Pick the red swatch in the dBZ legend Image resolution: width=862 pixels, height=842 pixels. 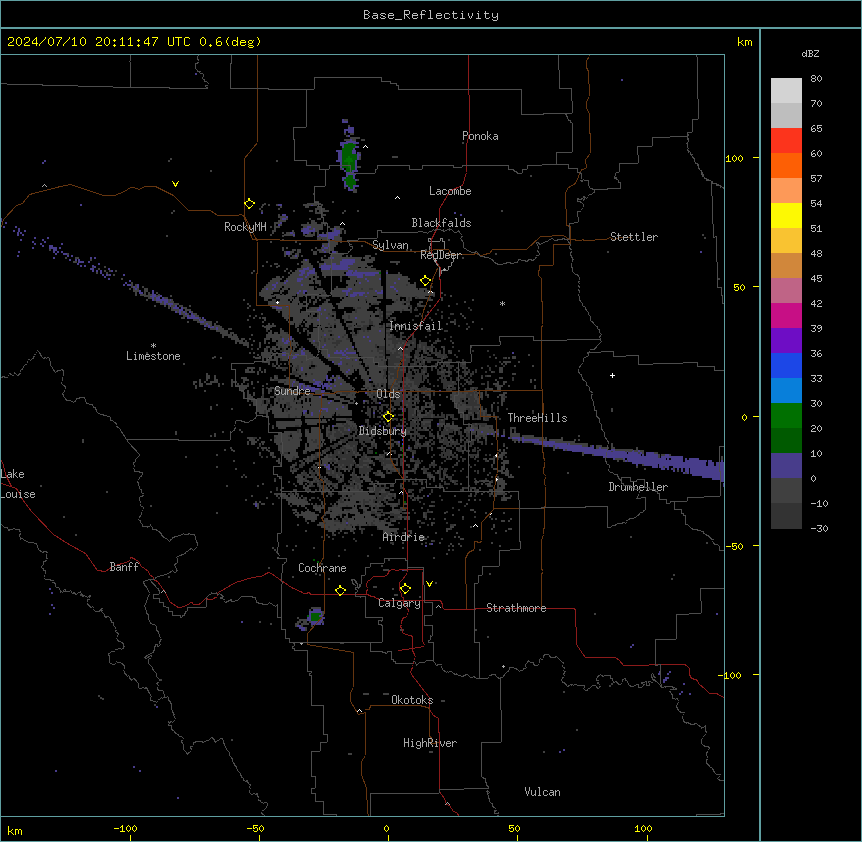[x=786, y=140]
